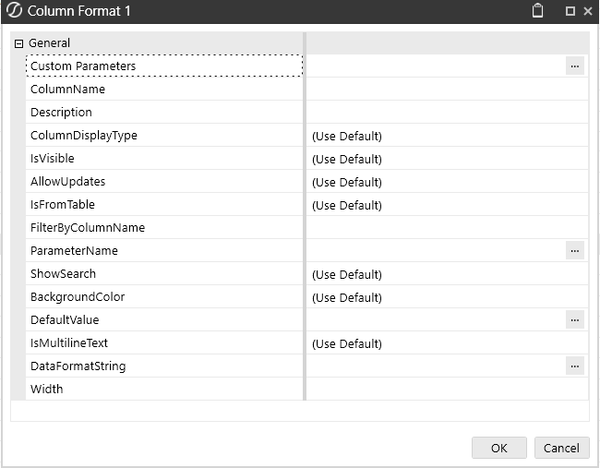Screen dimensions: 600x468
Task: Open the ShowSearch value dropdown
Action: pyautogui.click(x=446, y=274)
